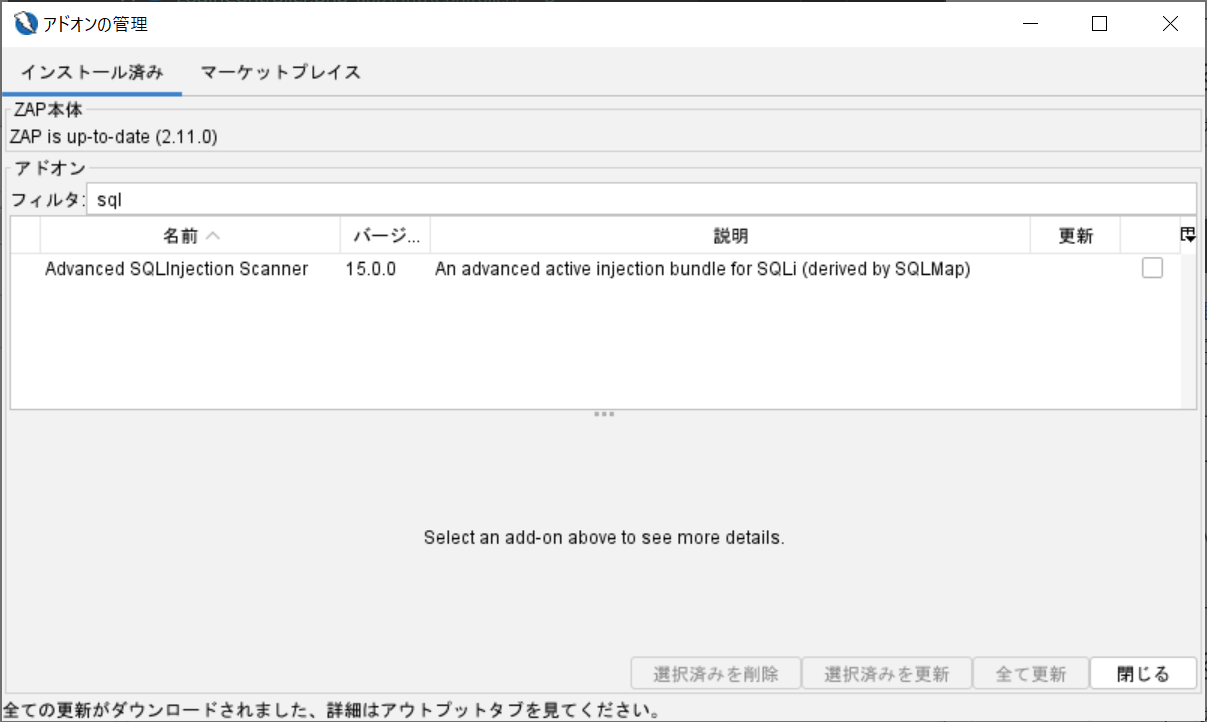Viewport: 1207px width, 722px height.
Task: Focus the フィルタ input containing sql
Action: [x=641, y=199]
